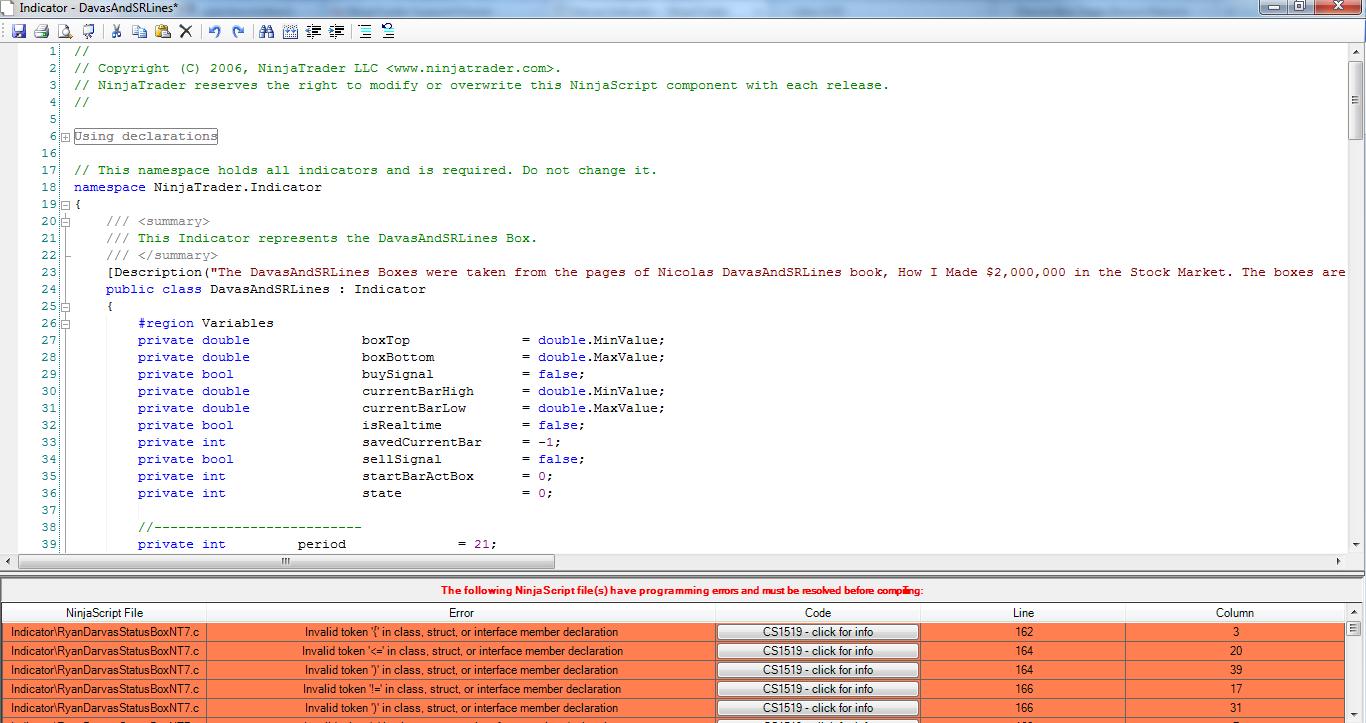Select error row Invalid token '!='

tap(461, 689)
